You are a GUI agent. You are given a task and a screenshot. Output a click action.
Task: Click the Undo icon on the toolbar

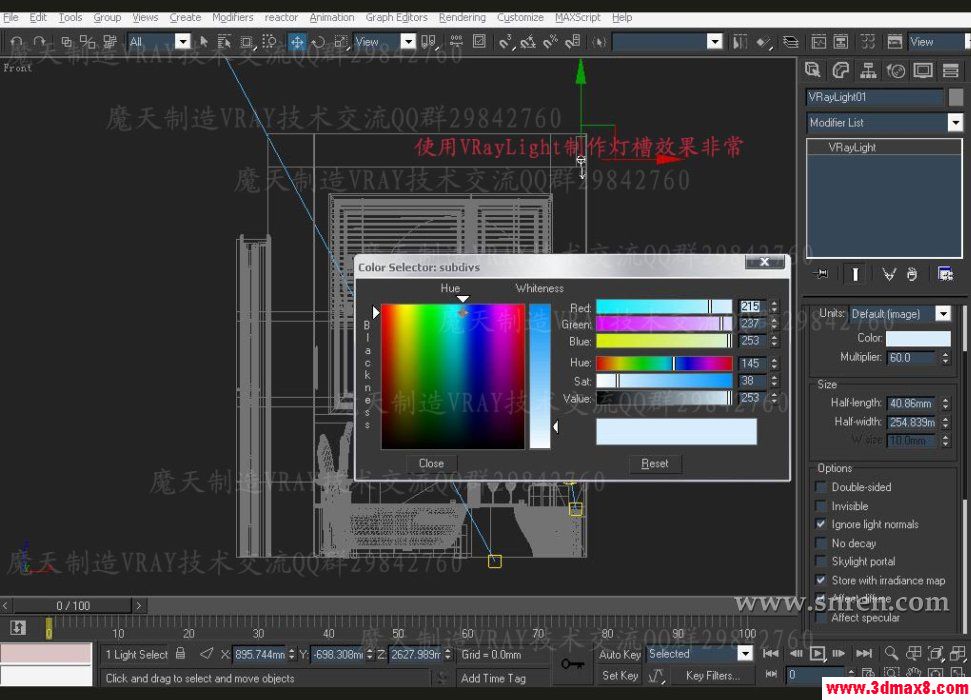click(18, 42)
